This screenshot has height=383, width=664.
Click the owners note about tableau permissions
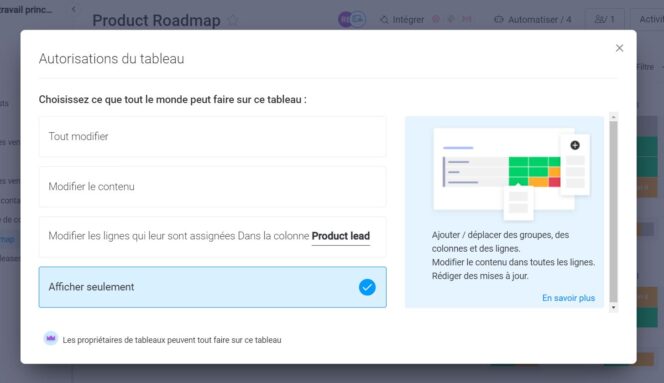pos(172,340)
